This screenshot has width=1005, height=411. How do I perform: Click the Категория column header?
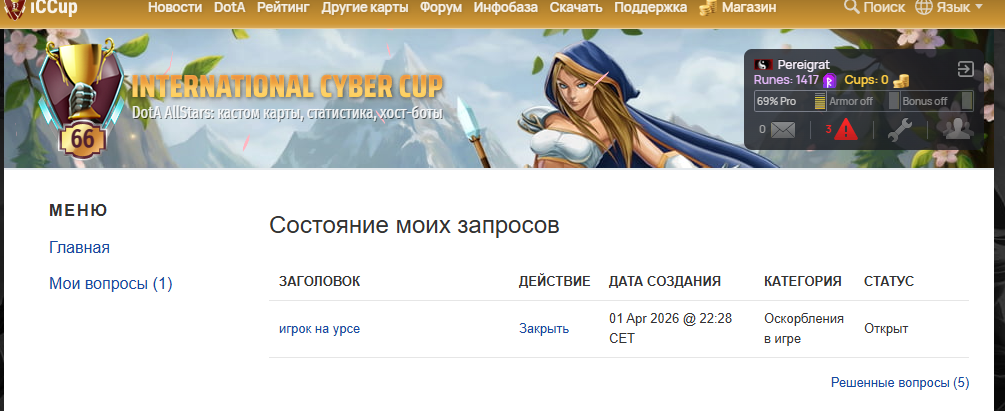pos(802,281)
